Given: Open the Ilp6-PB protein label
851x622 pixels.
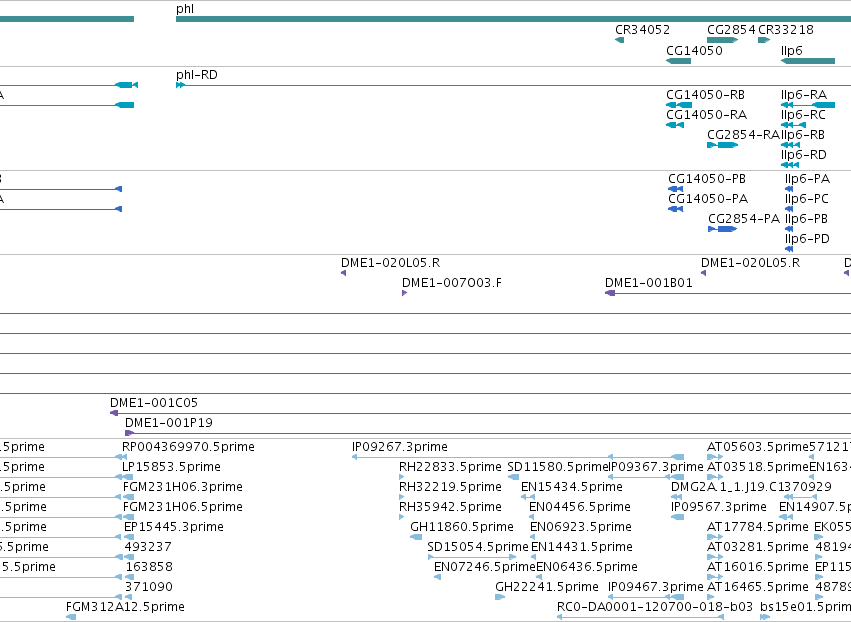Looking at the screenshot, I should point(806,219).
